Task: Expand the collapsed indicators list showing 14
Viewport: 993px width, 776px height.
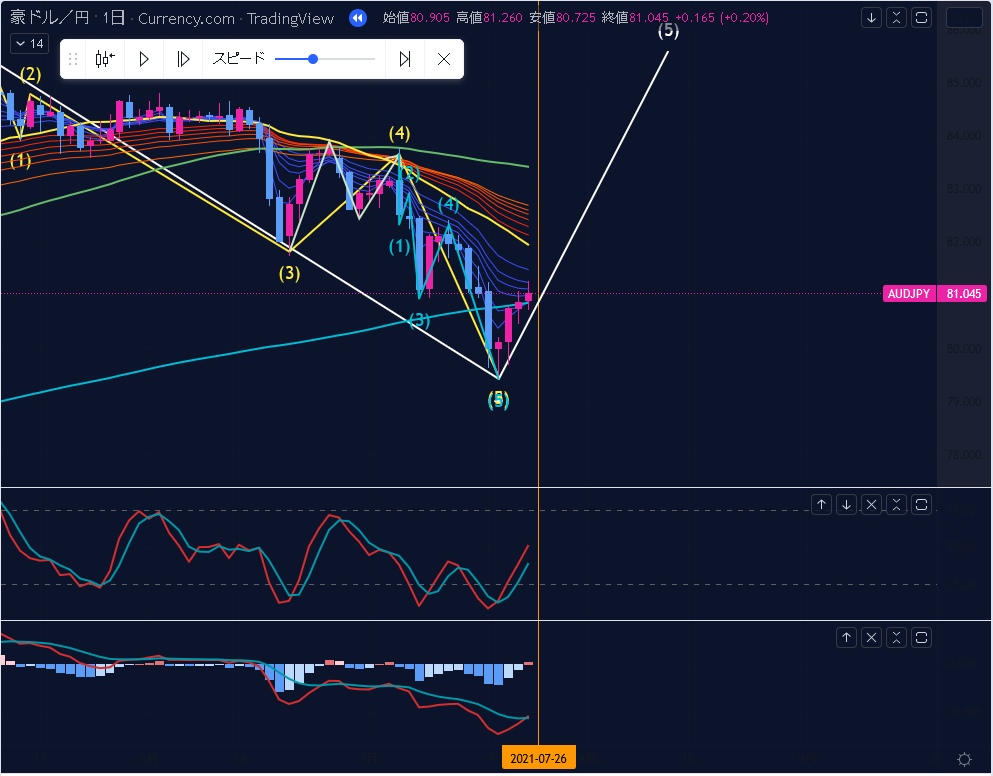Action: [x=28, y=44]
